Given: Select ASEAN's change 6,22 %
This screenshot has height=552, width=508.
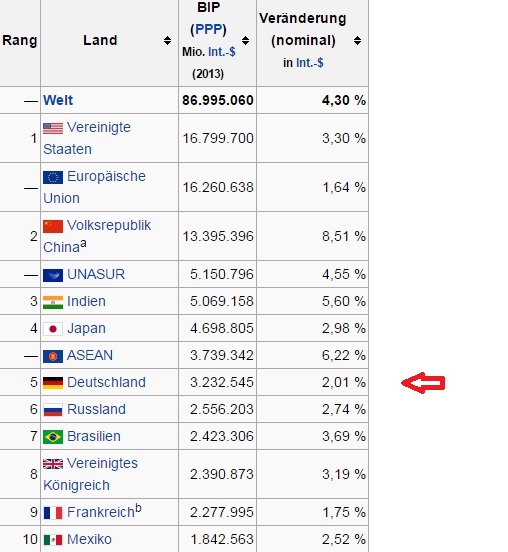Looking at the screenshot, I should point(344,356).
